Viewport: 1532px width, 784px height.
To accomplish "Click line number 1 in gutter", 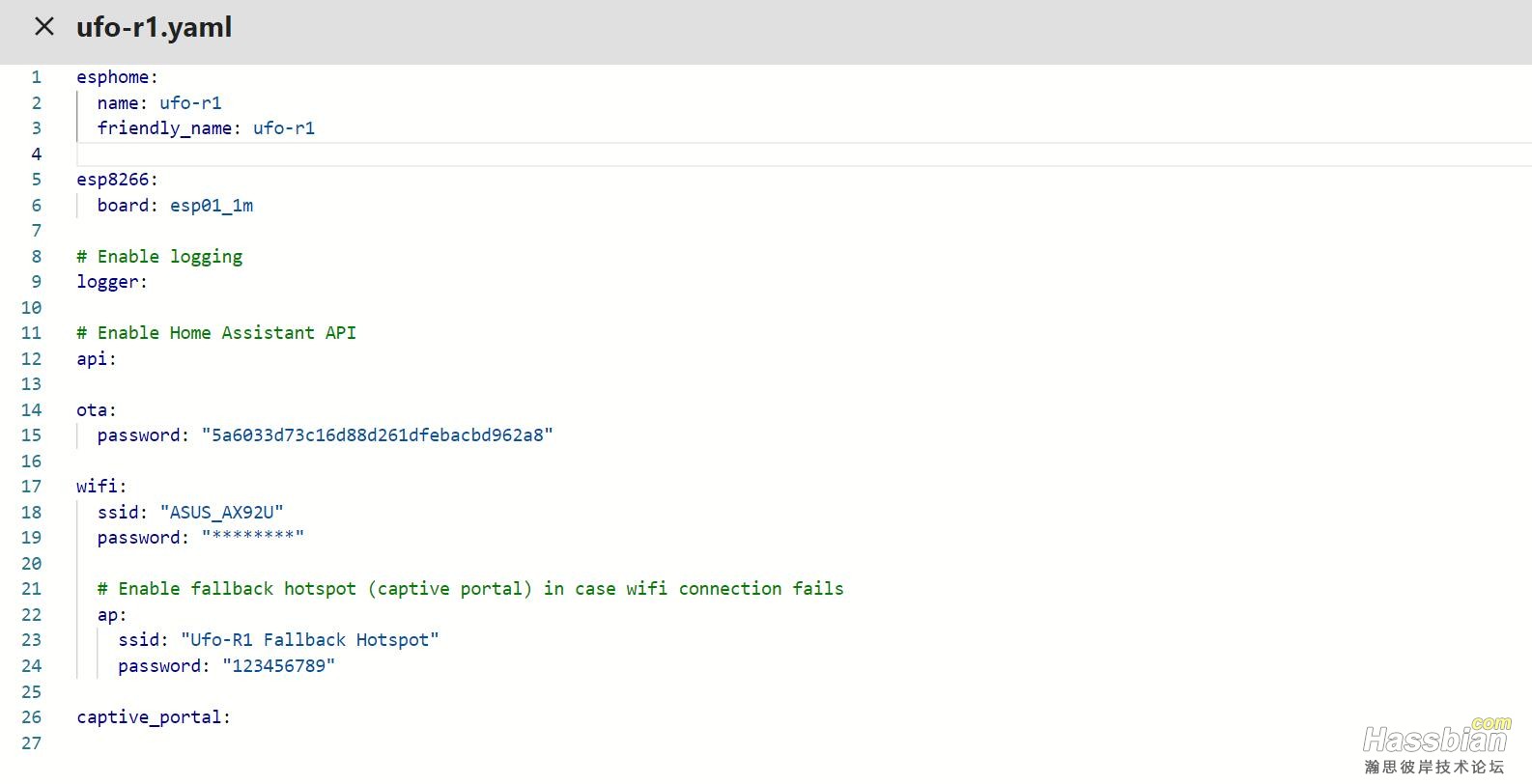I will coord(37,77).
